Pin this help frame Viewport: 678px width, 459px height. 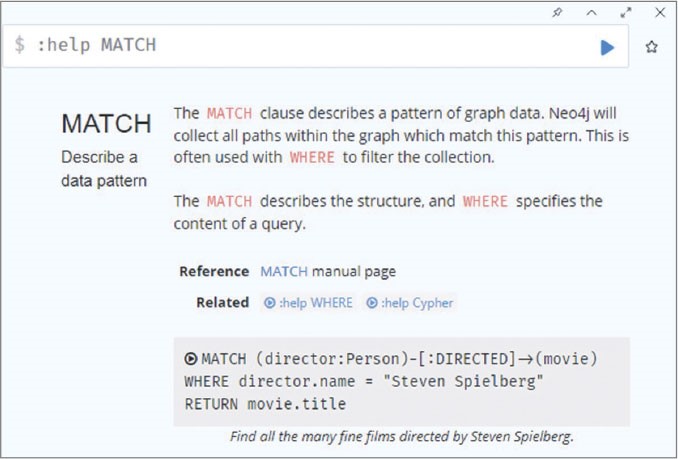(557, 13)
